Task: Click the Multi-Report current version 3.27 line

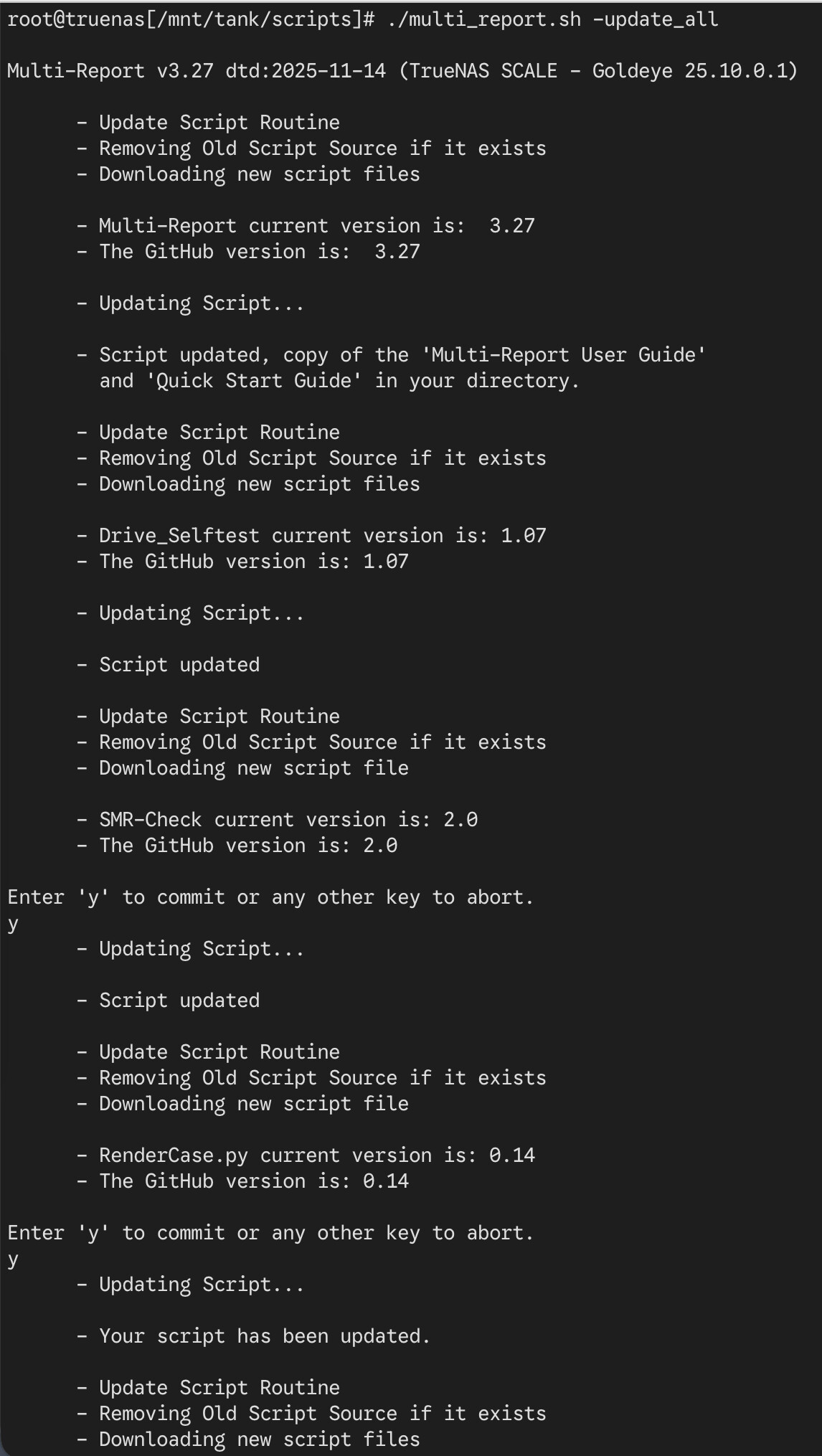Action: 316,225
